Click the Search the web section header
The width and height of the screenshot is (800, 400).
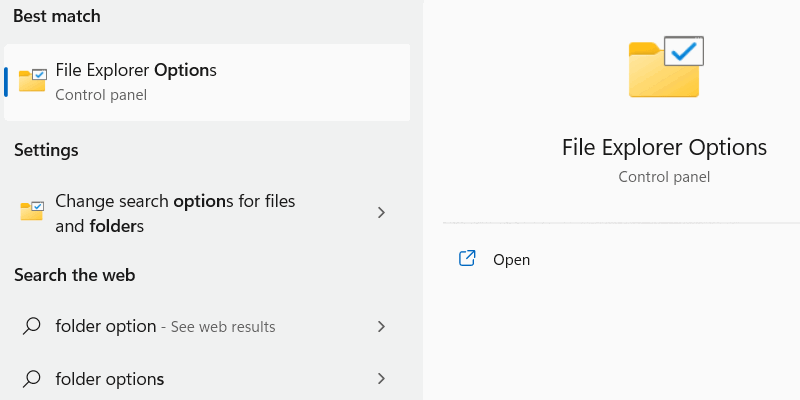[x=75, y=275]
